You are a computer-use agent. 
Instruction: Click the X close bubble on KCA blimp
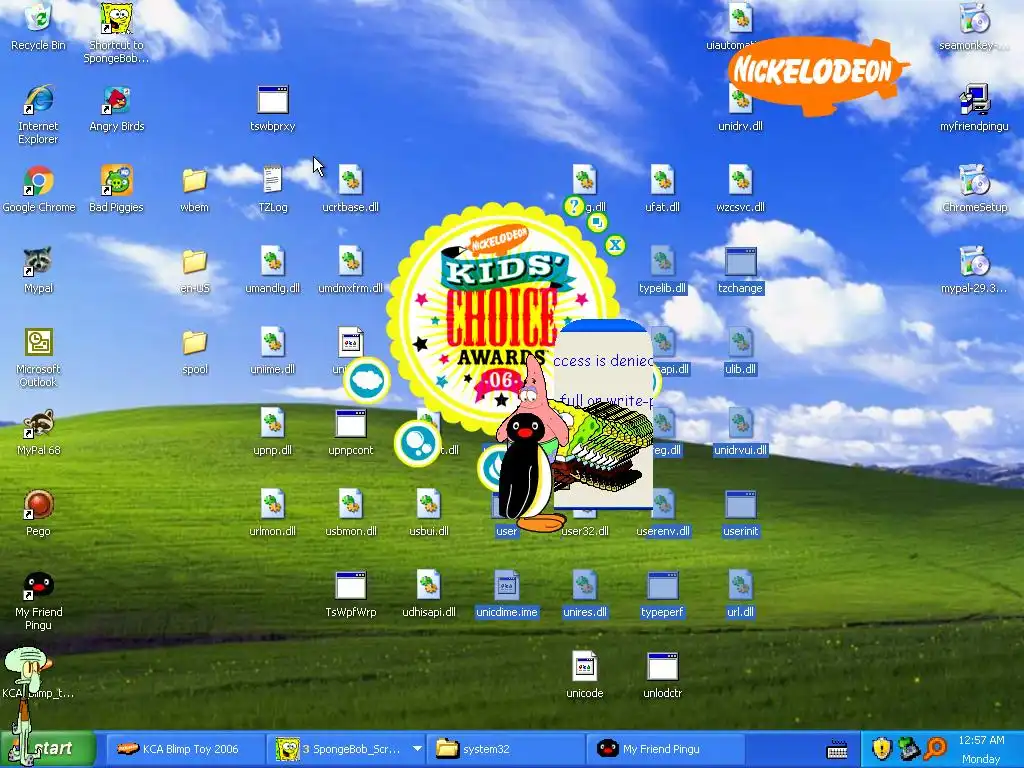pos(615,246)
